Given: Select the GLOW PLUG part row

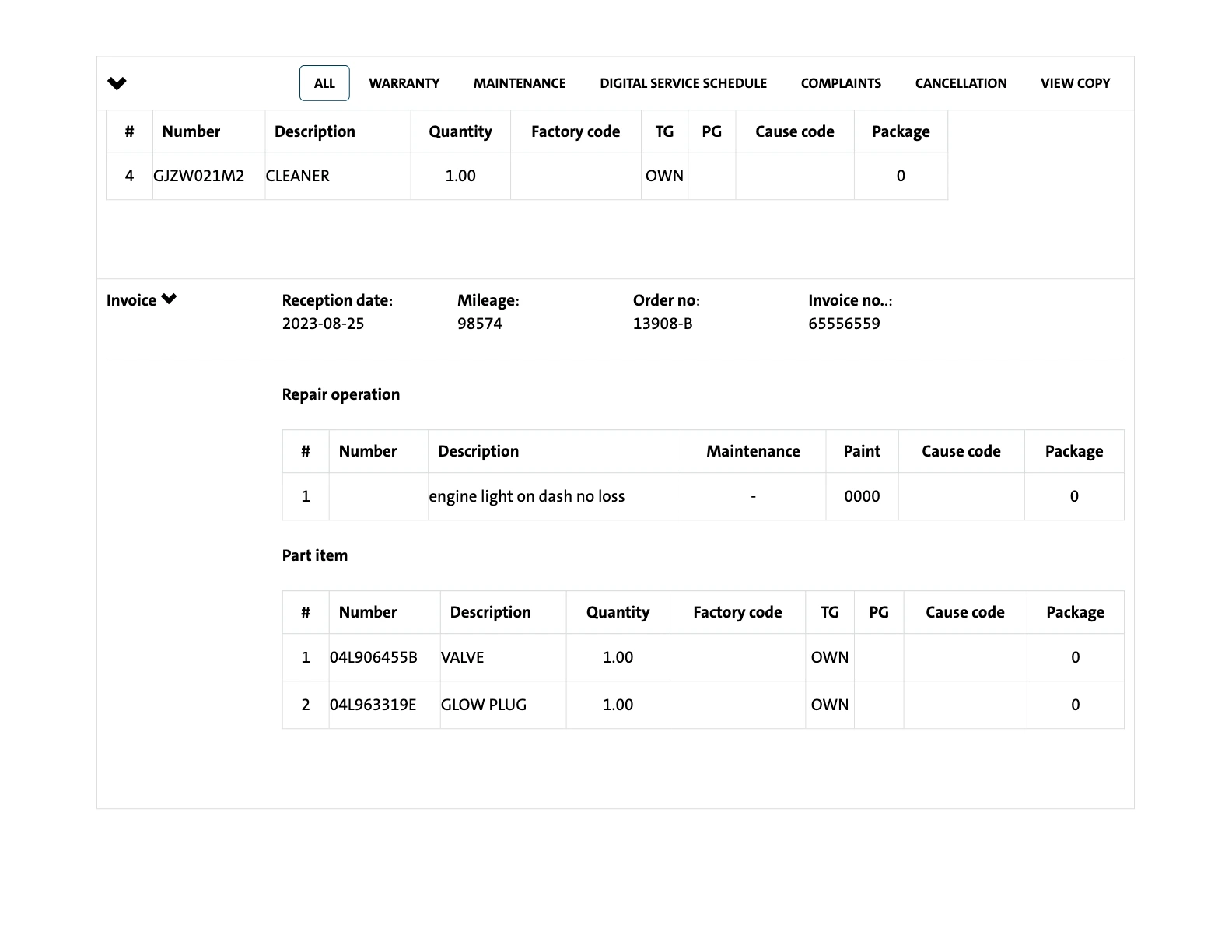Looking at the screenshot, I should [x=484, y=705].
